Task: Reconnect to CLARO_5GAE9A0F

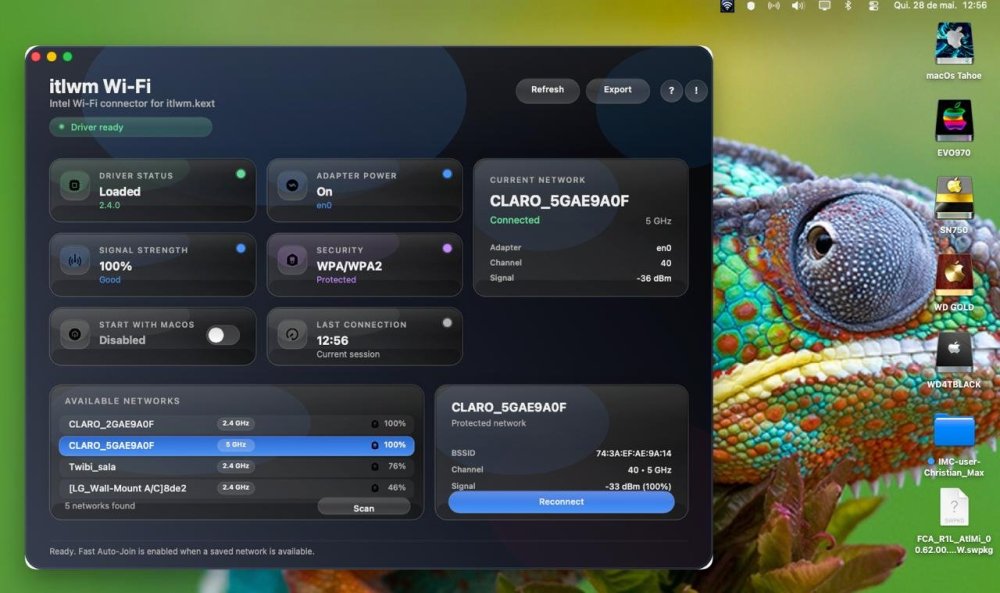Action: click(561, 502)
